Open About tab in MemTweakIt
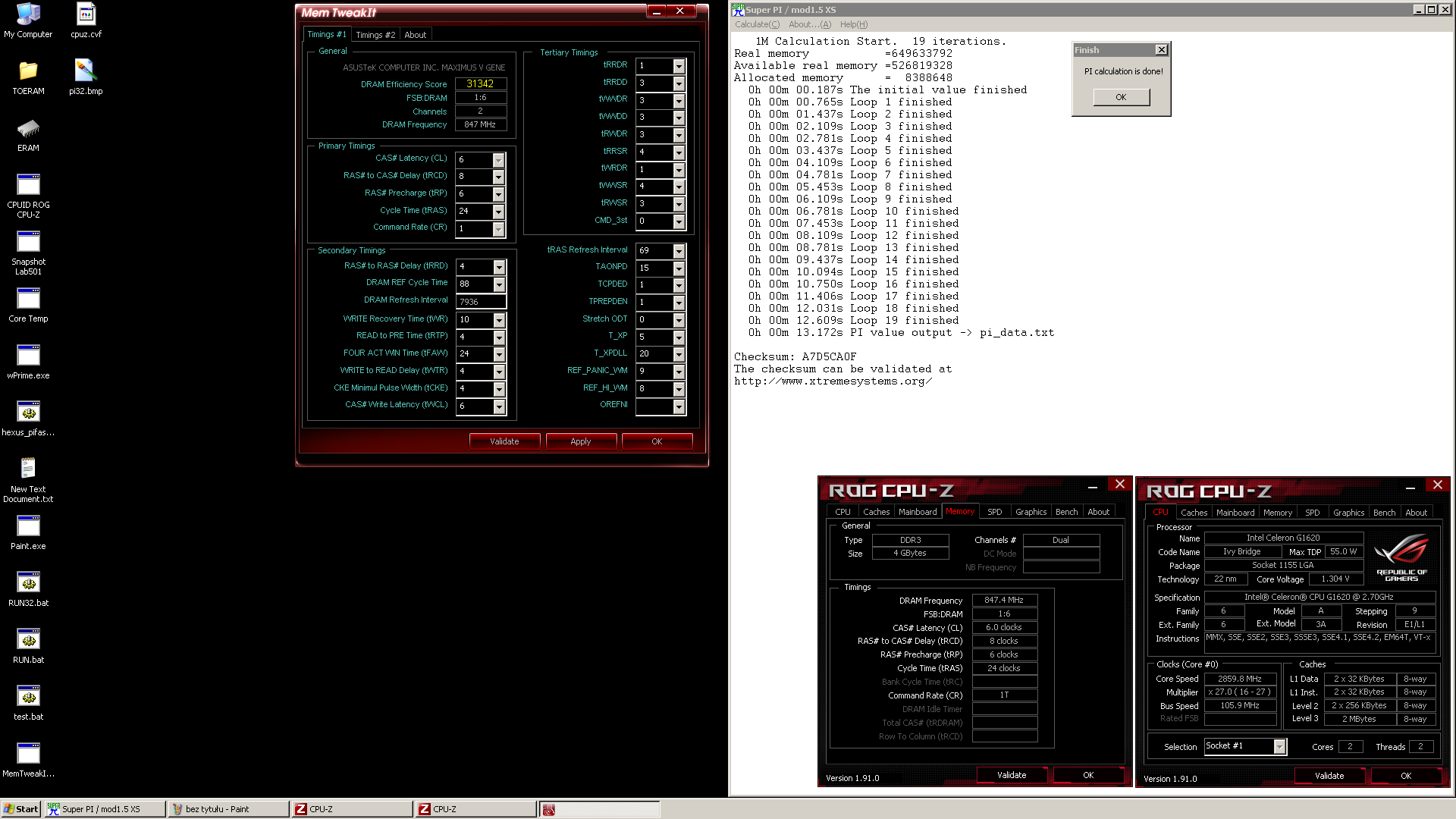Viewport: 1456px width, 819px height. pyautogui.click(x=415, y=35)
